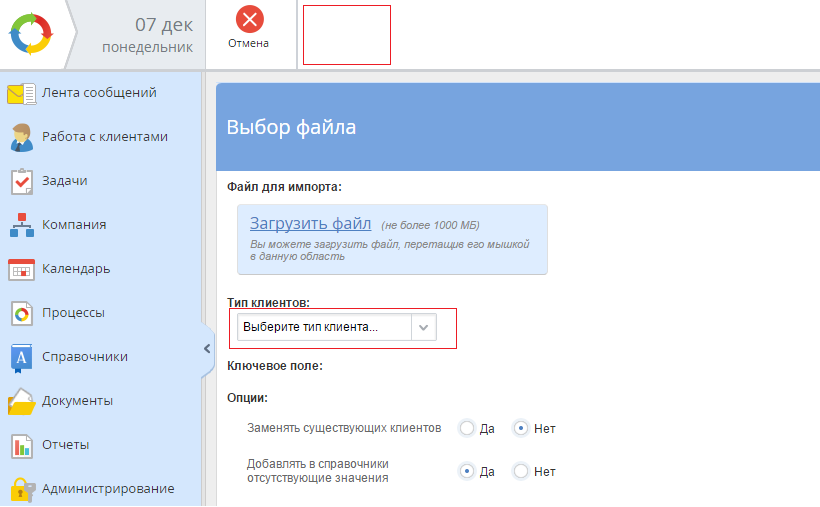Open the Задачи checklist icon

click(x=21, y=181)
